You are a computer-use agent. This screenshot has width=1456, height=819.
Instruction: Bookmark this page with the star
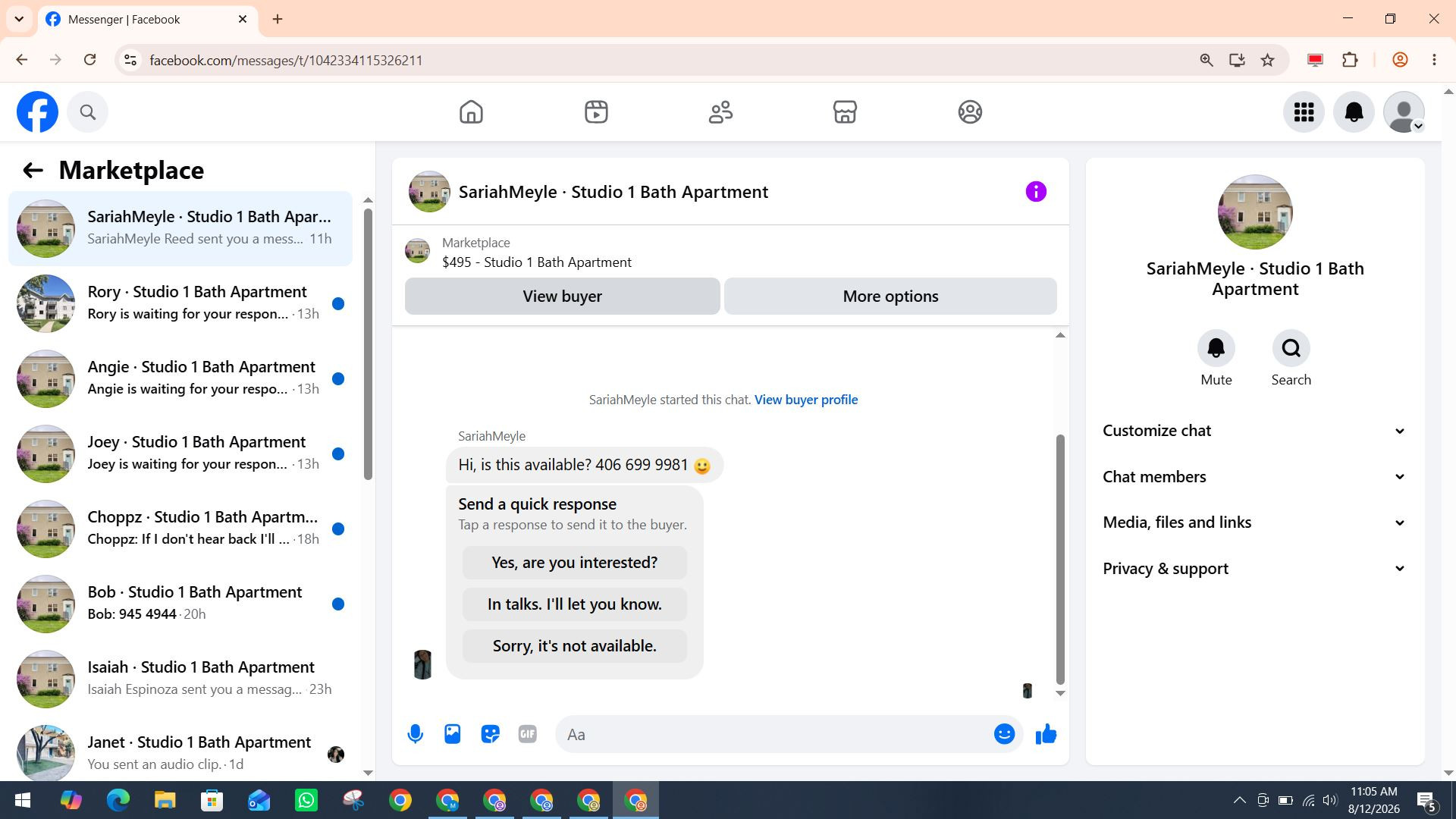click(x=1267, y=60)
